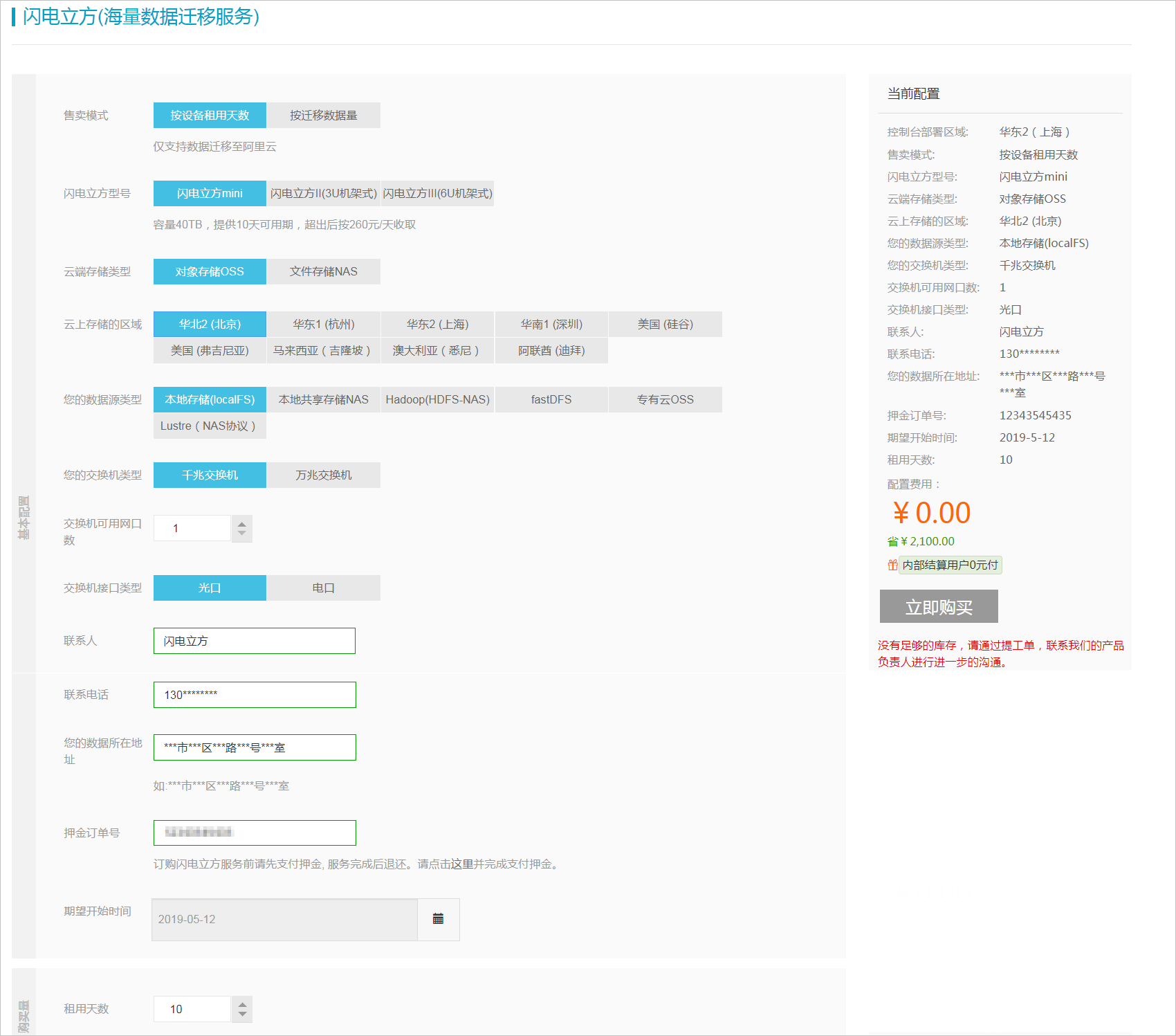This screenshot has width=1176, height=1036.
Task: Open the calendar date picker icon
Action: point(438,919)
